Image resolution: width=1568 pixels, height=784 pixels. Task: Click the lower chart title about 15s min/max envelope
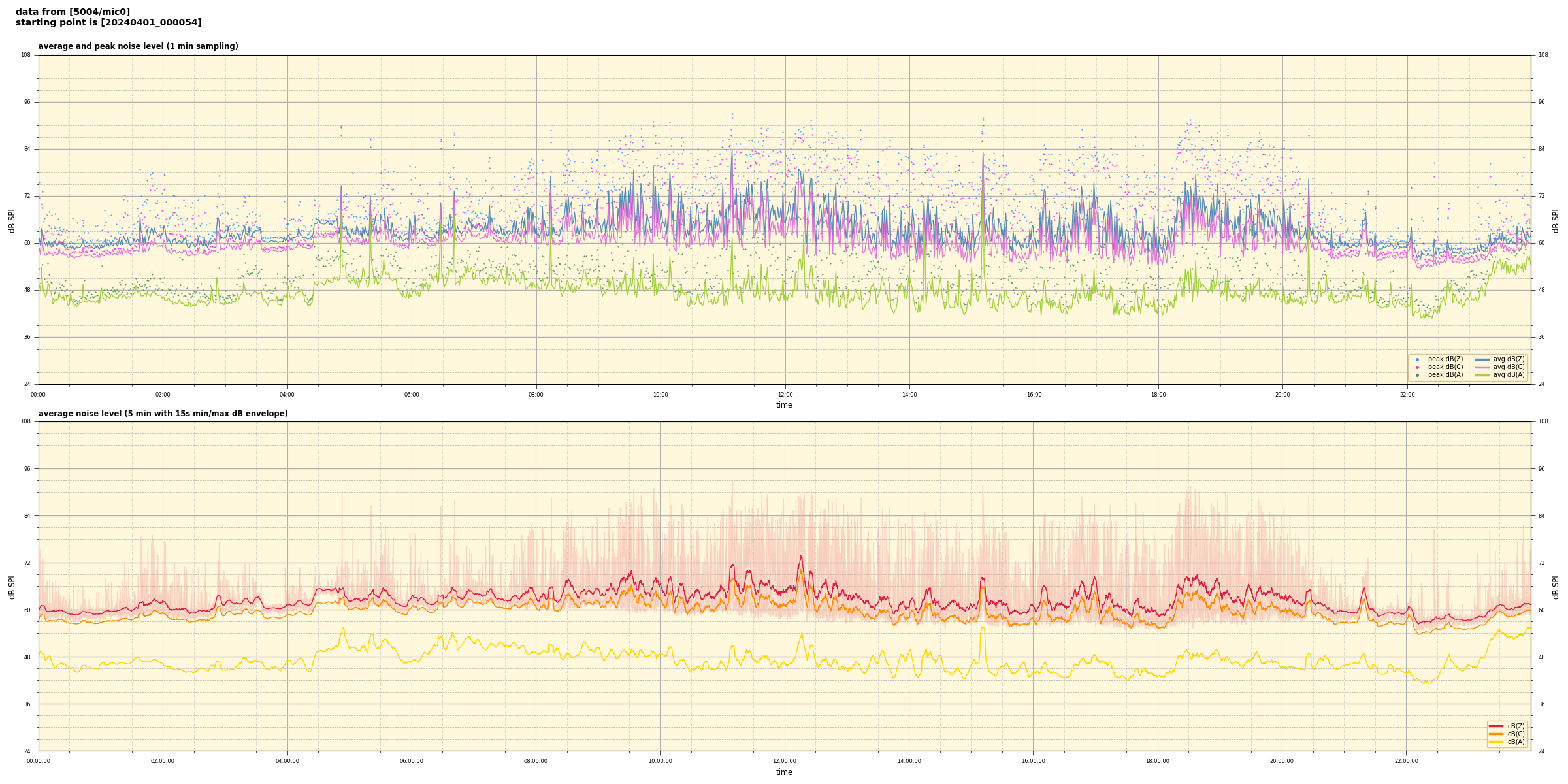(x=163, y=414)
